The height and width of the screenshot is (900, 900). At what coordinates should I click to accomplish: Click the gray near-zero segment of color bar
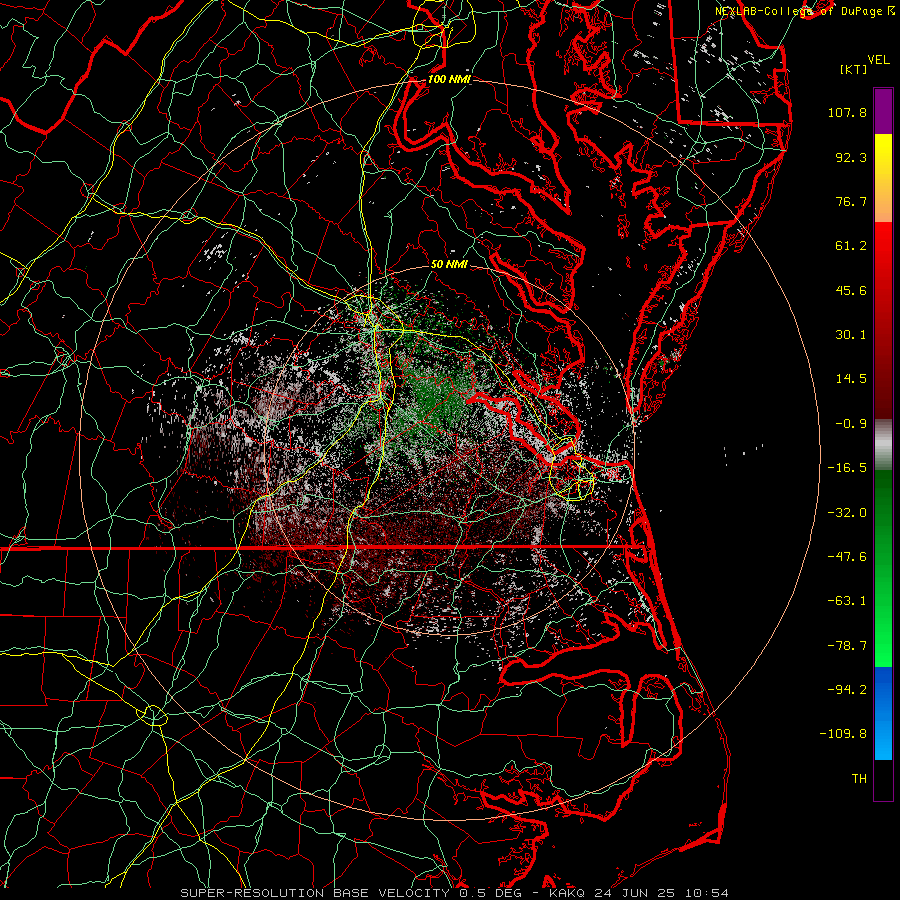point(883,442)
